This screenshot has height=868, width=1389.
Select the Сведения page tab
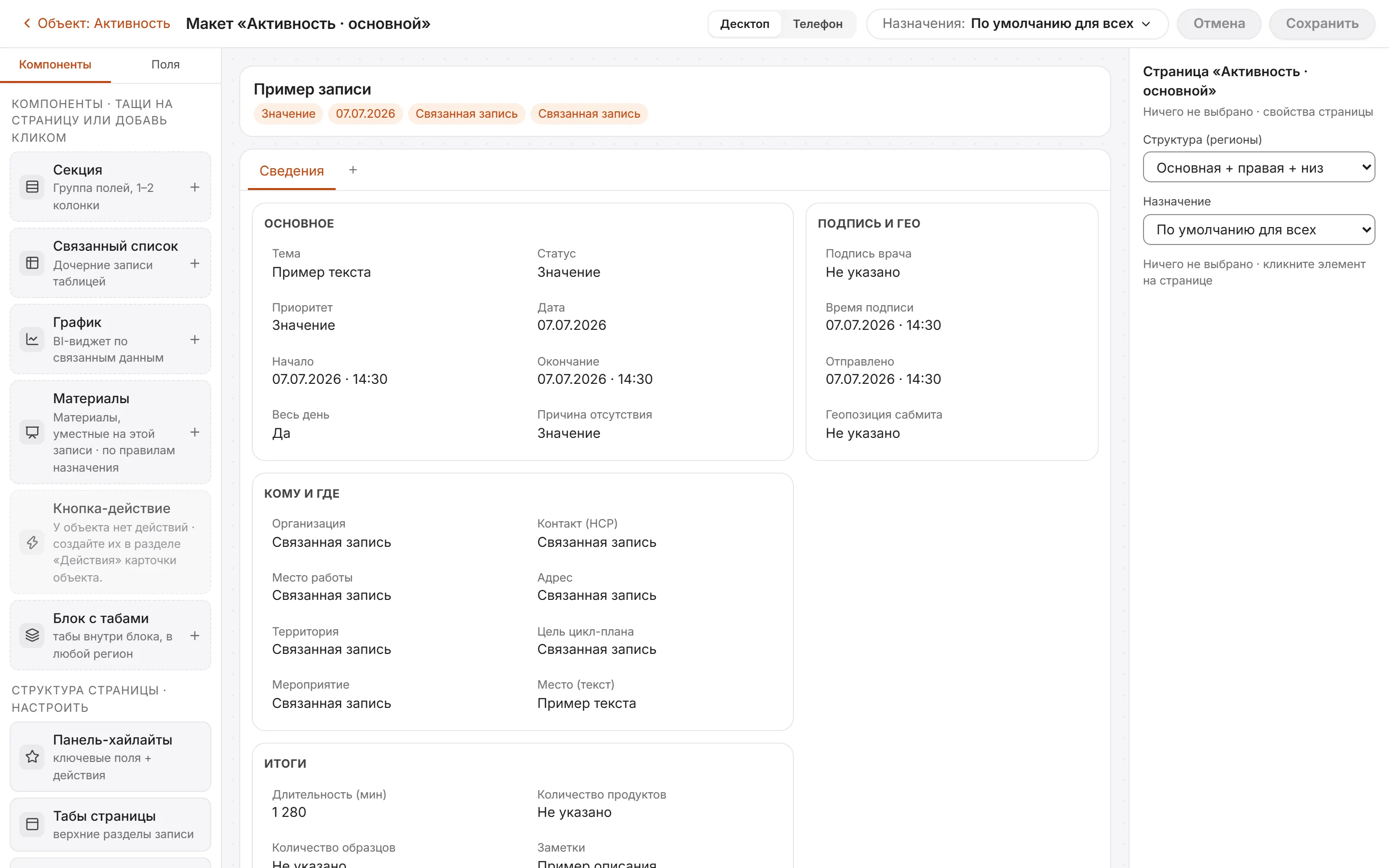pyautogui.click(x=292, y=171)
